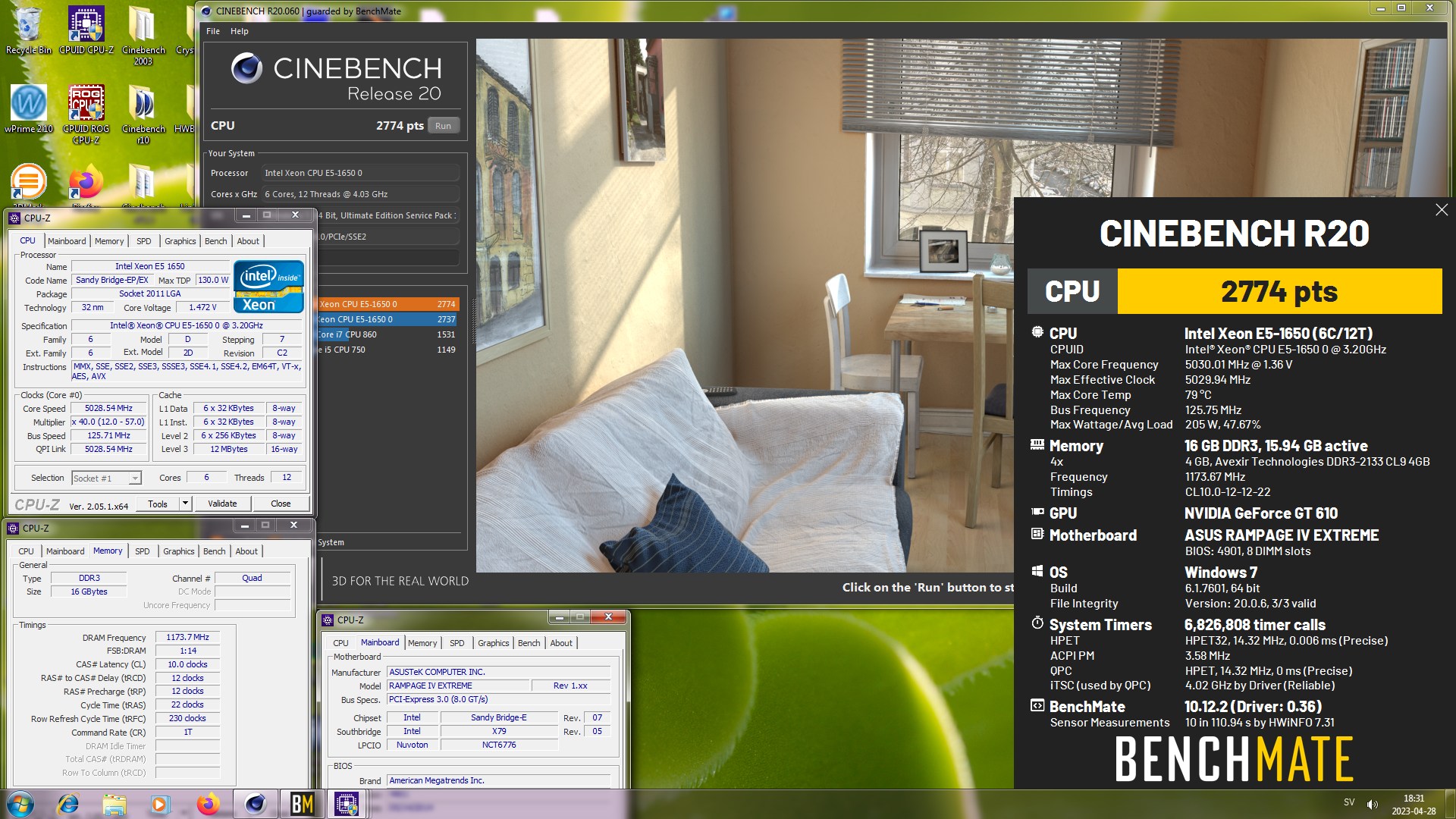Click the DRAM Frequency value 1173.7 MHz

pyautogui.click(x=187, y=637)
